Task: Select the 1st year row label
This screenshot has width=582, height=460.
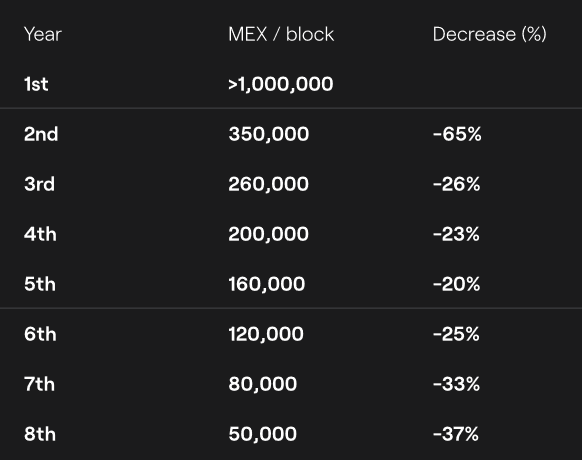Action: (x=36, y=84)
